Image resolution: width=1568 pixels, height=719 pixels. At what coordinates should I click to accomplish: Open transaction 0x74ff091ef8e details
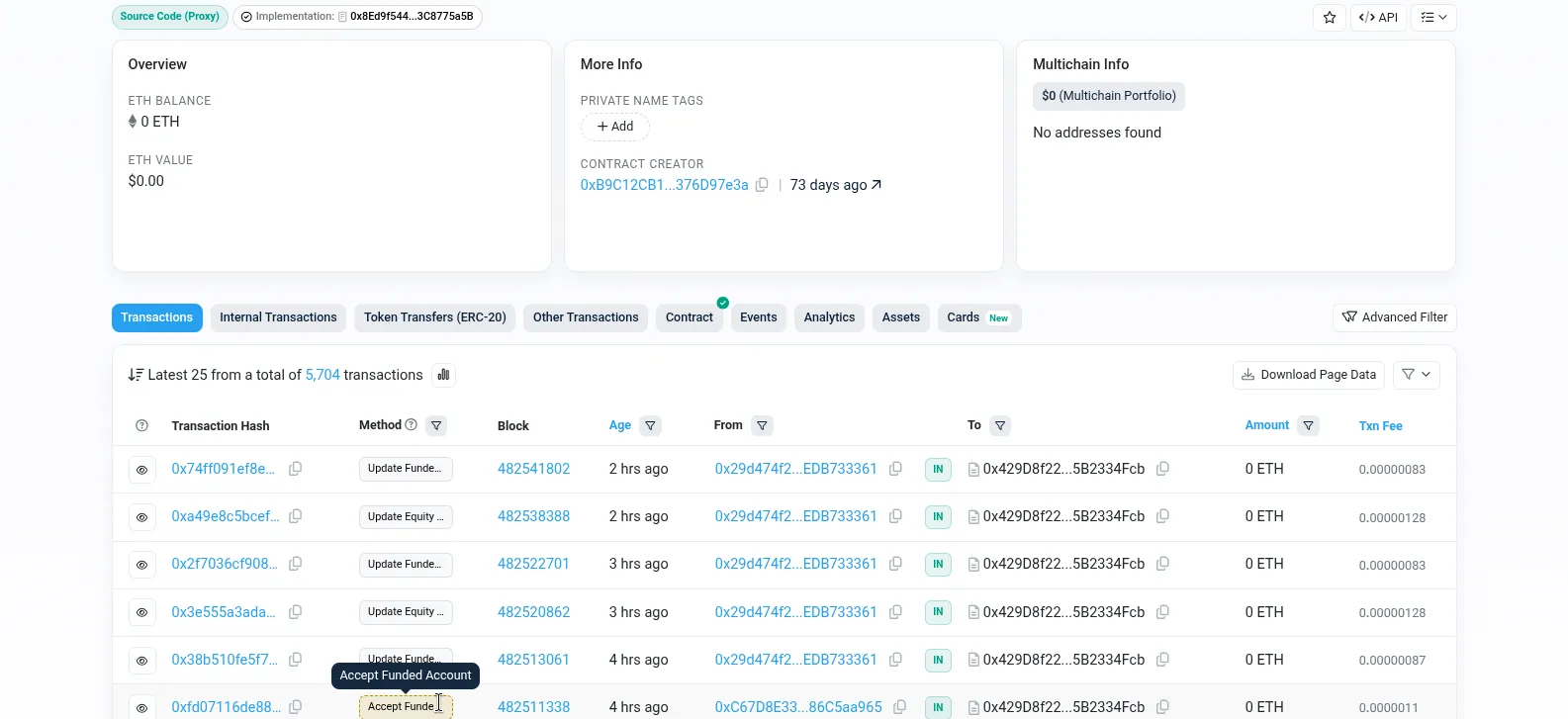pyautogui.click(x=224, y=469)
